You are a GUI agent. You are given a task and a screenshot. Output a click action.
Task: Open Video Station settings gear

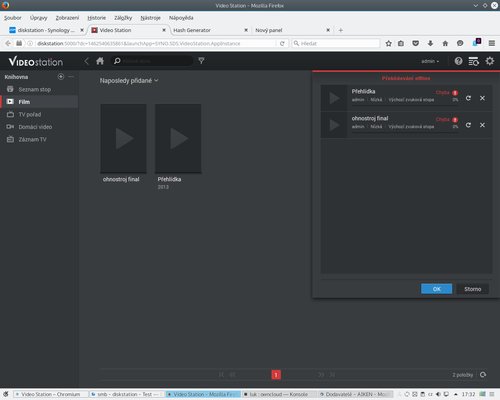[x=490, y=61]
